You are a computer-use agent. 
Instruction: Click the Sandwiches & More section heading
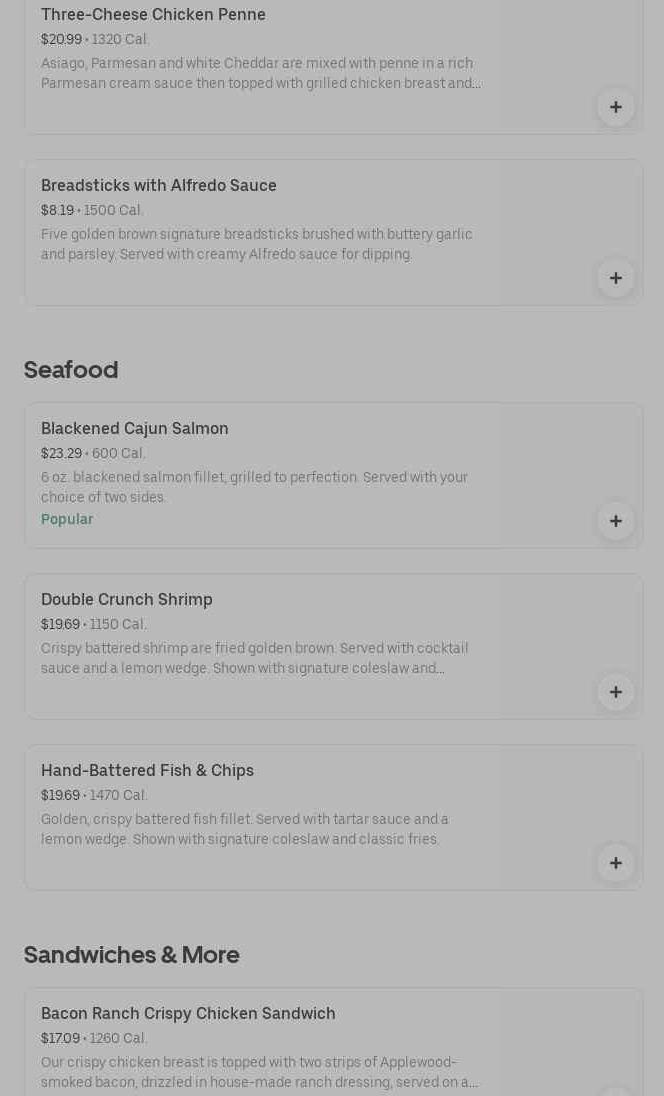131,955
